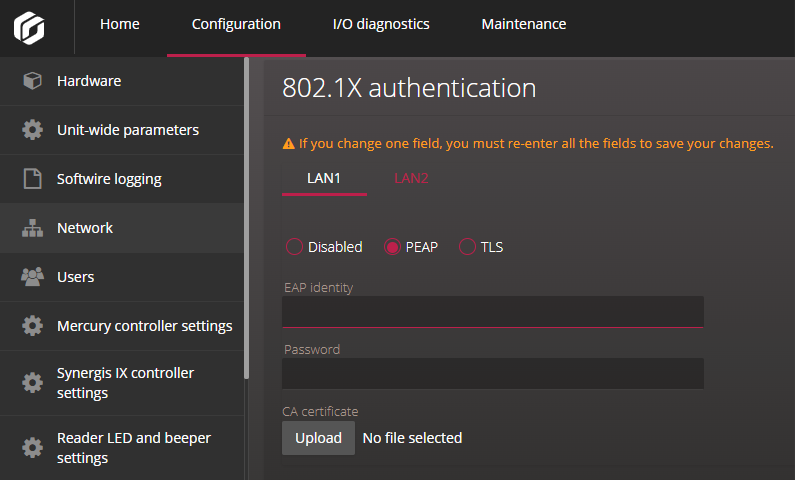Open the Home tab

click(x=120, y=24)
